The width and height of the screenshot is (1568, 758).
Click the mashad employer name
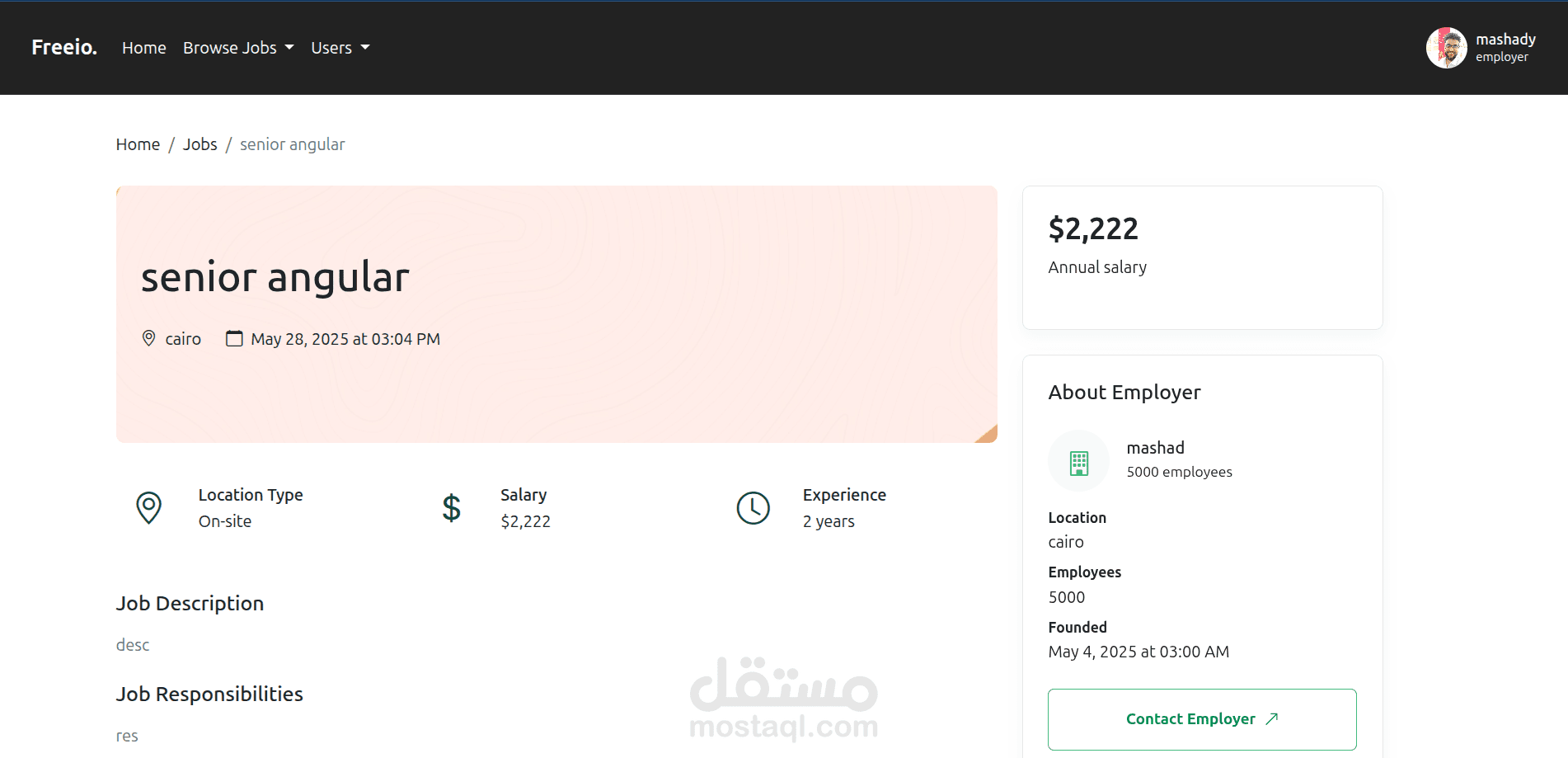pos(1155,448)
